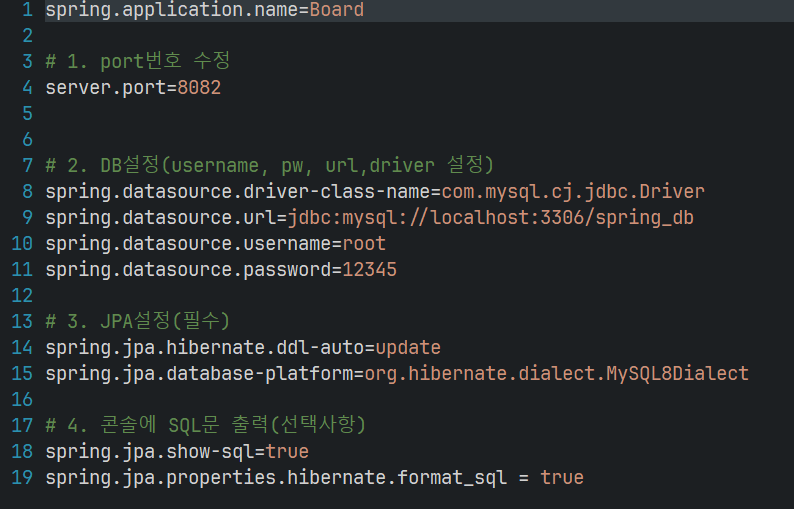Click the 'spring.jpa.show-sql' key
Image resolution: width=794 pixels, height=509 pixels.
click(150, 452)
